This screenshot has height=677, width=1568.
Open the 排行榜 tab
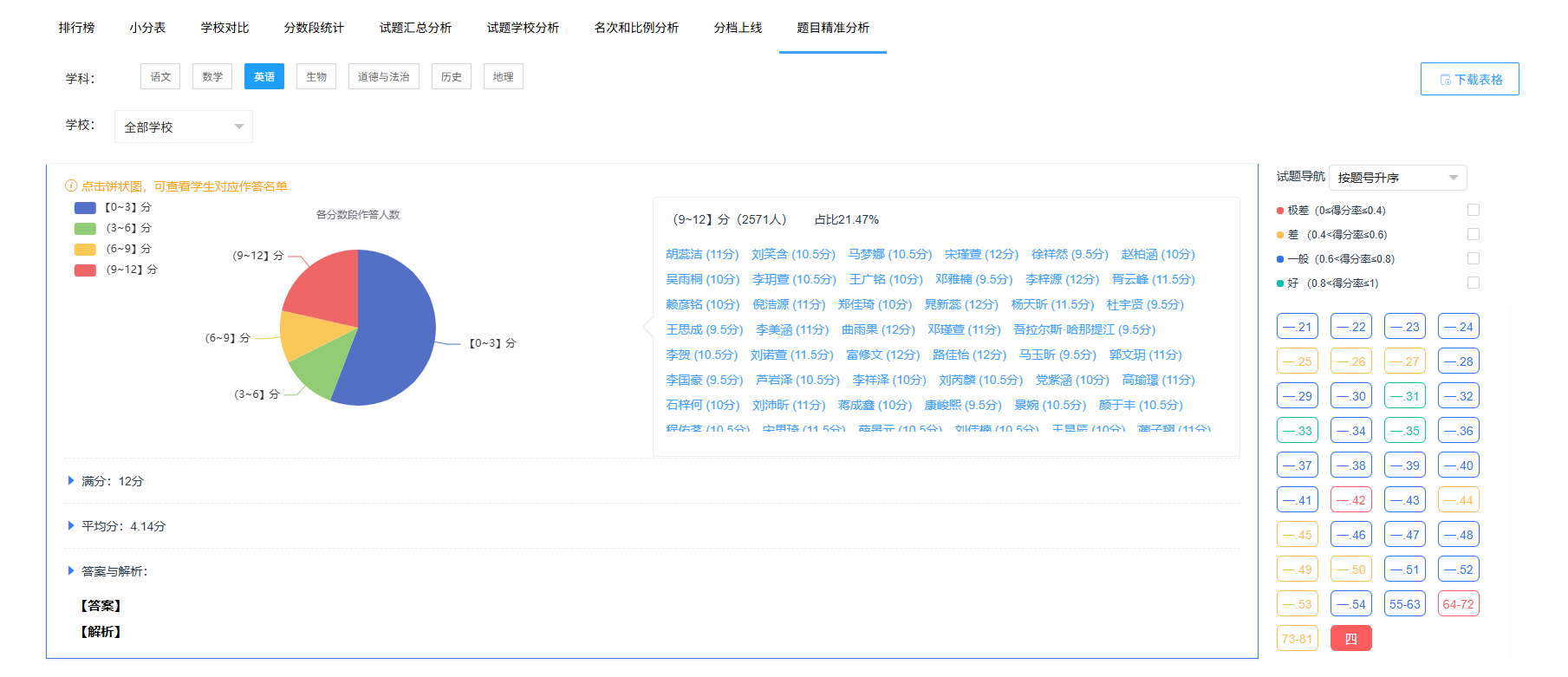(x=77, y=28)
